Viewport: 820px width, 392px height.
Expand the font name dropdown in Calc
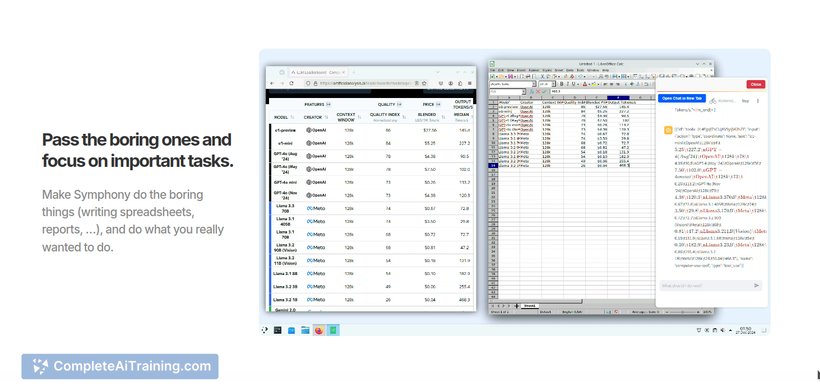coord(534,84)
